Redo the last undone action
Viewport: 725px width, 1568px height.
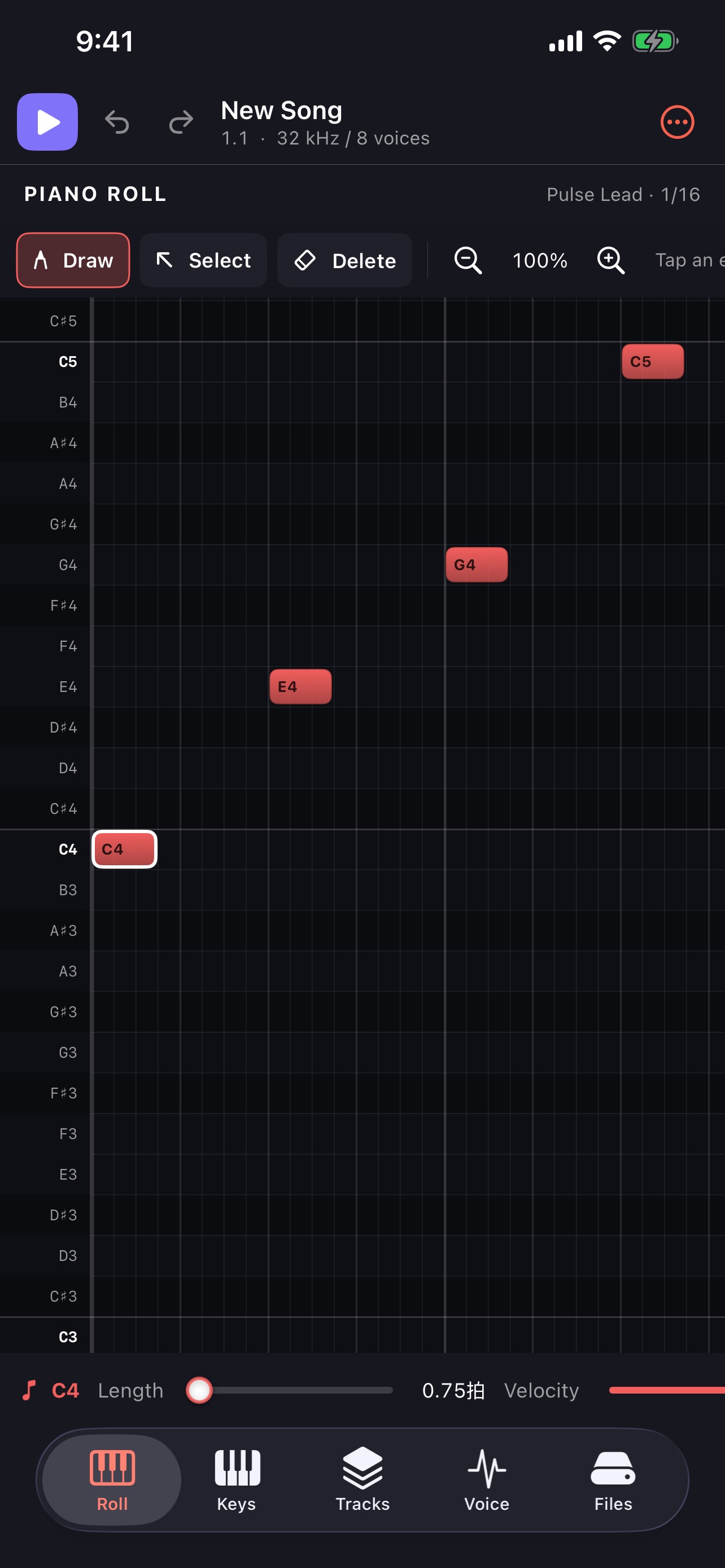[x=181, y=122]
